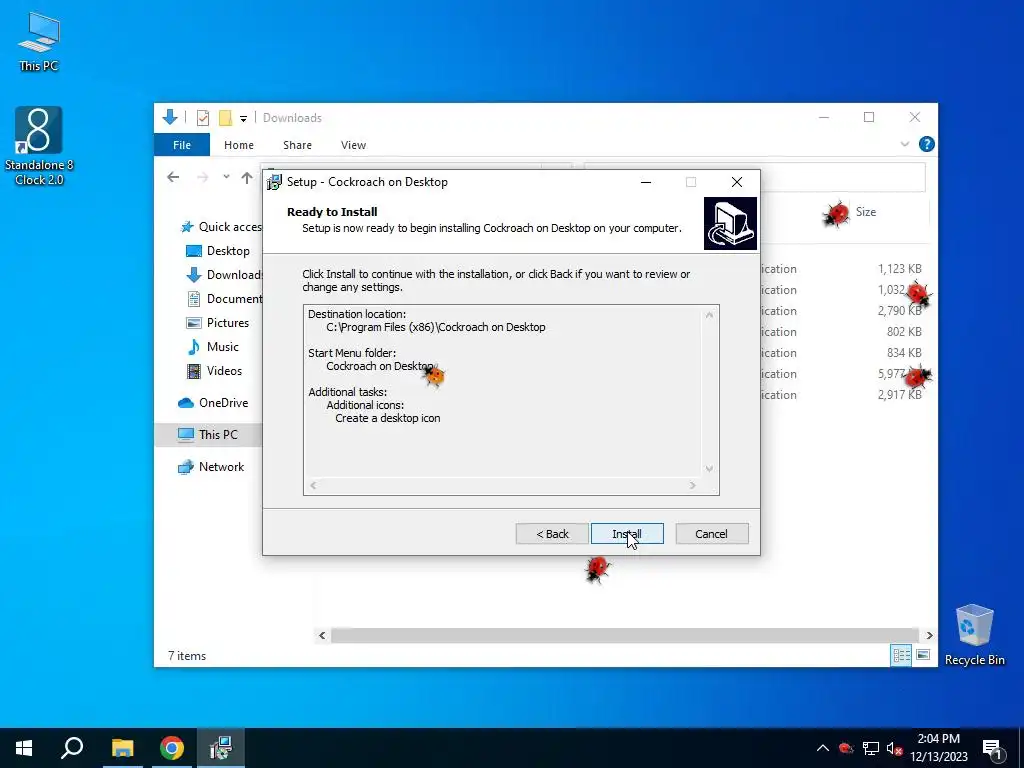
Task: Click the Install button
Action: pyautogui.click(x=627, y=534)
